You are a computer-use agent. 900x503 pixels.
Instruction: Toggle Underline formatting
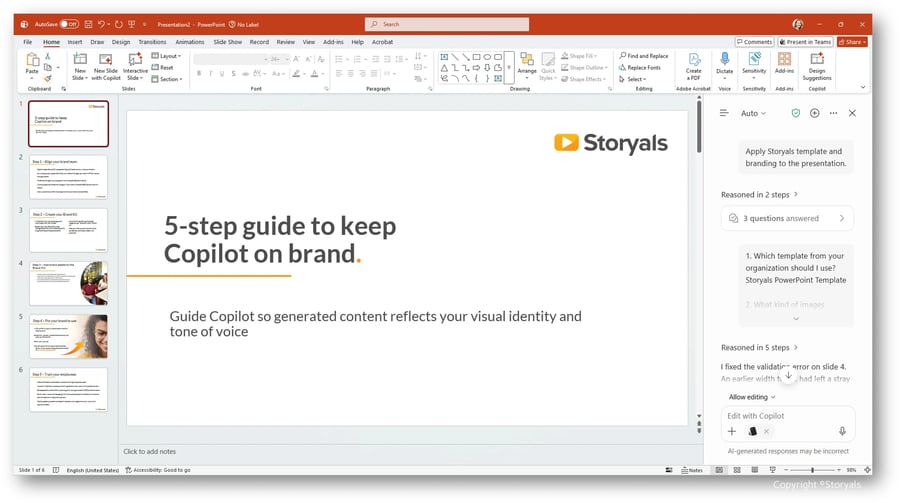(x=222, y=73)
